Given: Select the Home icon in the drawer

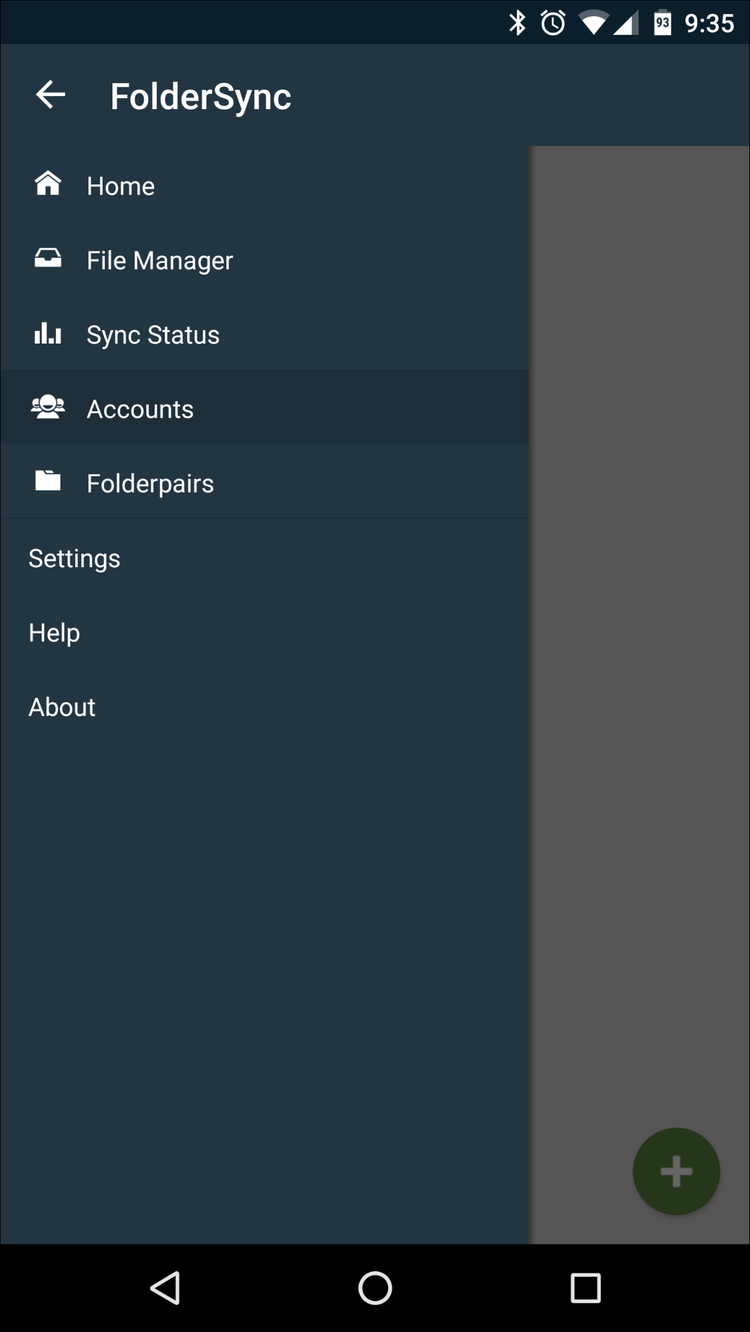Looking at the screenshot, I should (47, 185).
